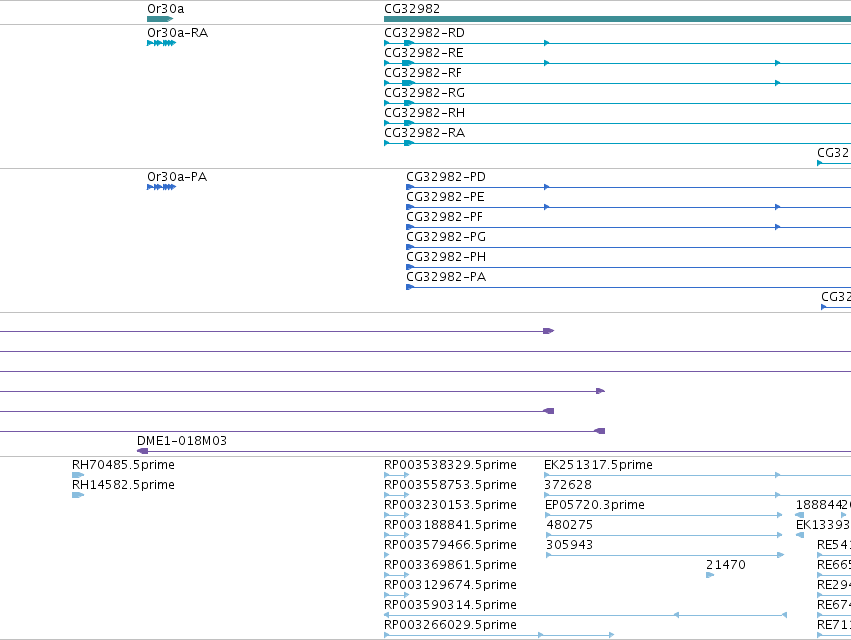The image size is (851, 640).
Task: Select EST RH70485.5prime
Action: (x=123, y=465)
